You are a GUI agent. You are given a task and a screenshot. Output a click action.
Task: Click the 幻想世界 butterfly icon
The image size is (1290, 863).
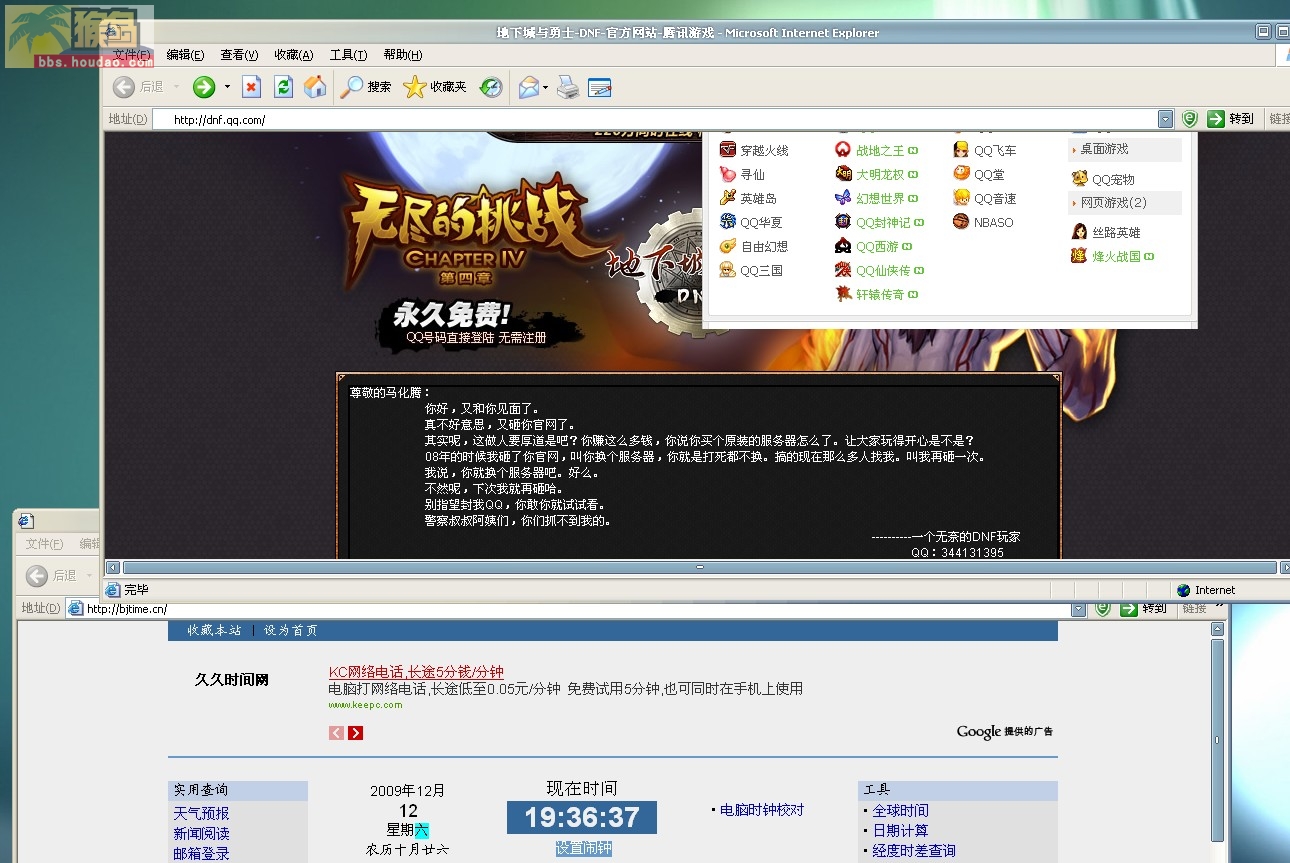tap(843, 198)
